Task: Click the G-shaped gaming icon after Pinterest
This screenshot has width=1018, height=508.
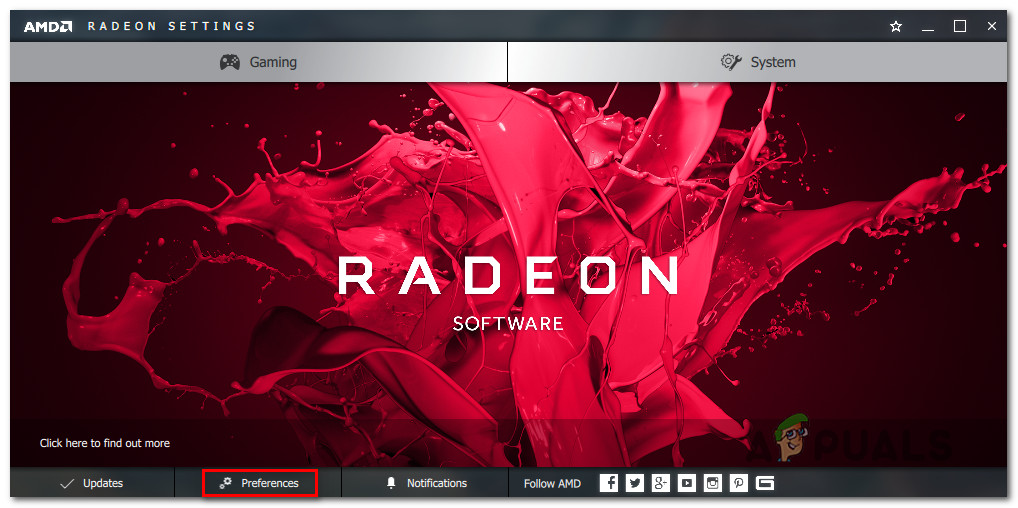Action: 765,483
